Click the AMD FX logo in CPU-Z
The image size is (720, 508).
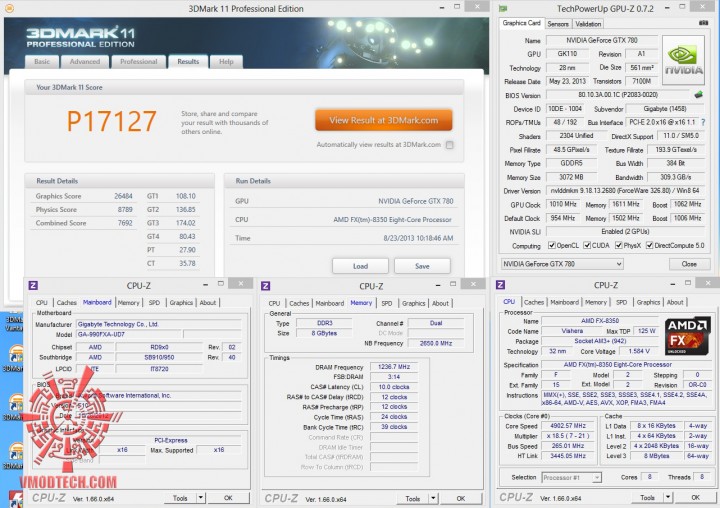687,335
